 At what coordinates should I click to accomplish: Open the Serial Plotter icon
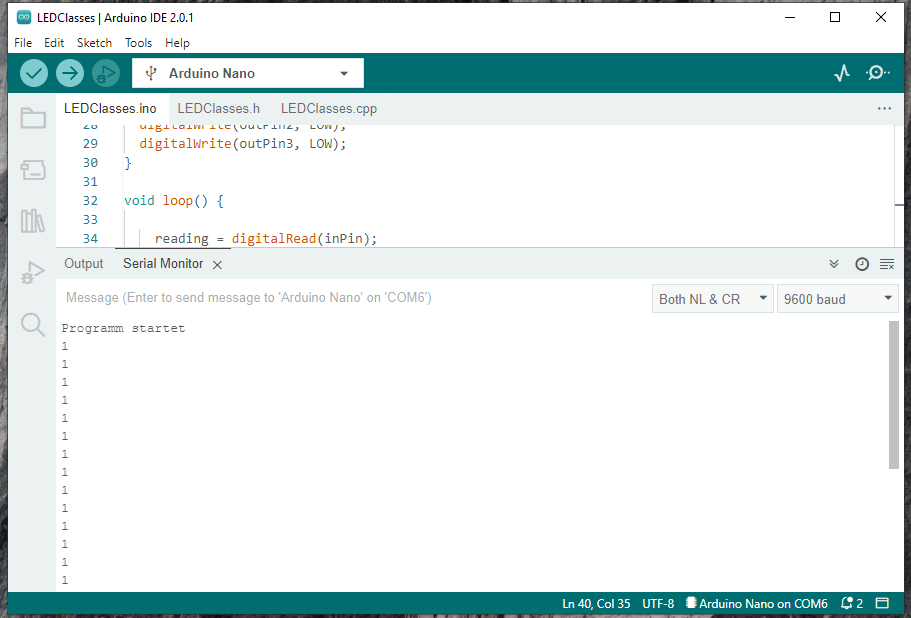click(842, 73)
